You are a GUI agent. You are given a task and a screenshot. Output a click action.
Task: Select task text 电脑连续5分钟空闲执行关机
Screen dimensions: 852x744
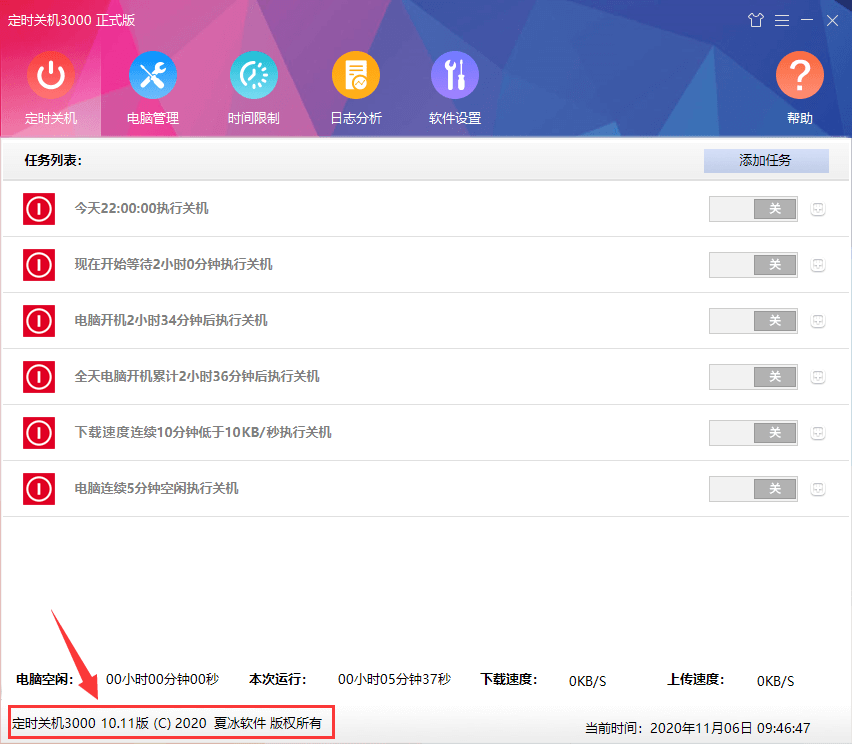click(x=156, y=488)
